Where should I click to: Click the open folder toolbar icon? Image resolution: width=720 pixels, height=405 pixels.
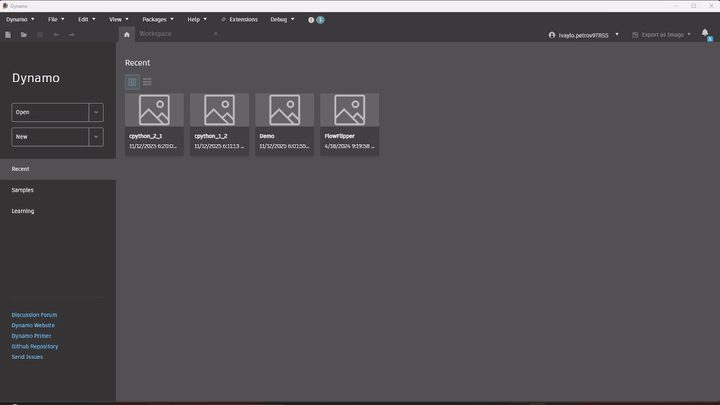point(24,35)
